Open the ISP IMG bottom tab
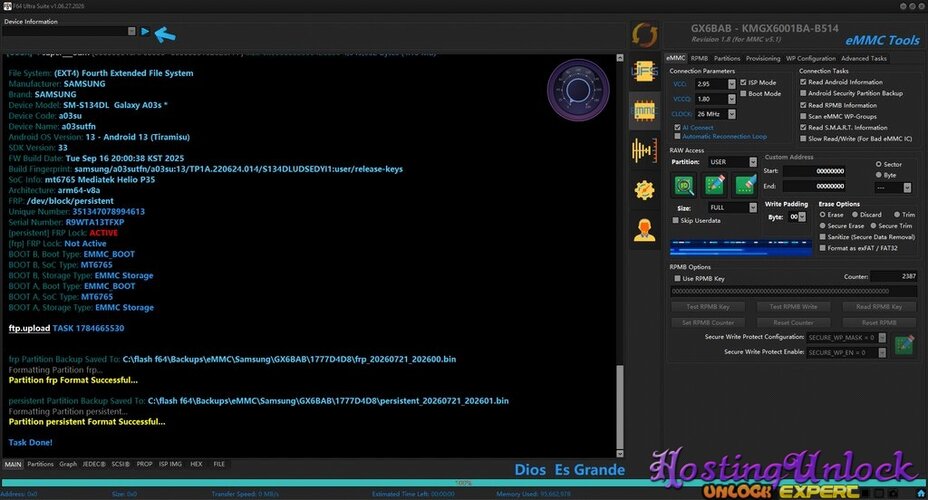928x500 pixels. pos(170,464)
